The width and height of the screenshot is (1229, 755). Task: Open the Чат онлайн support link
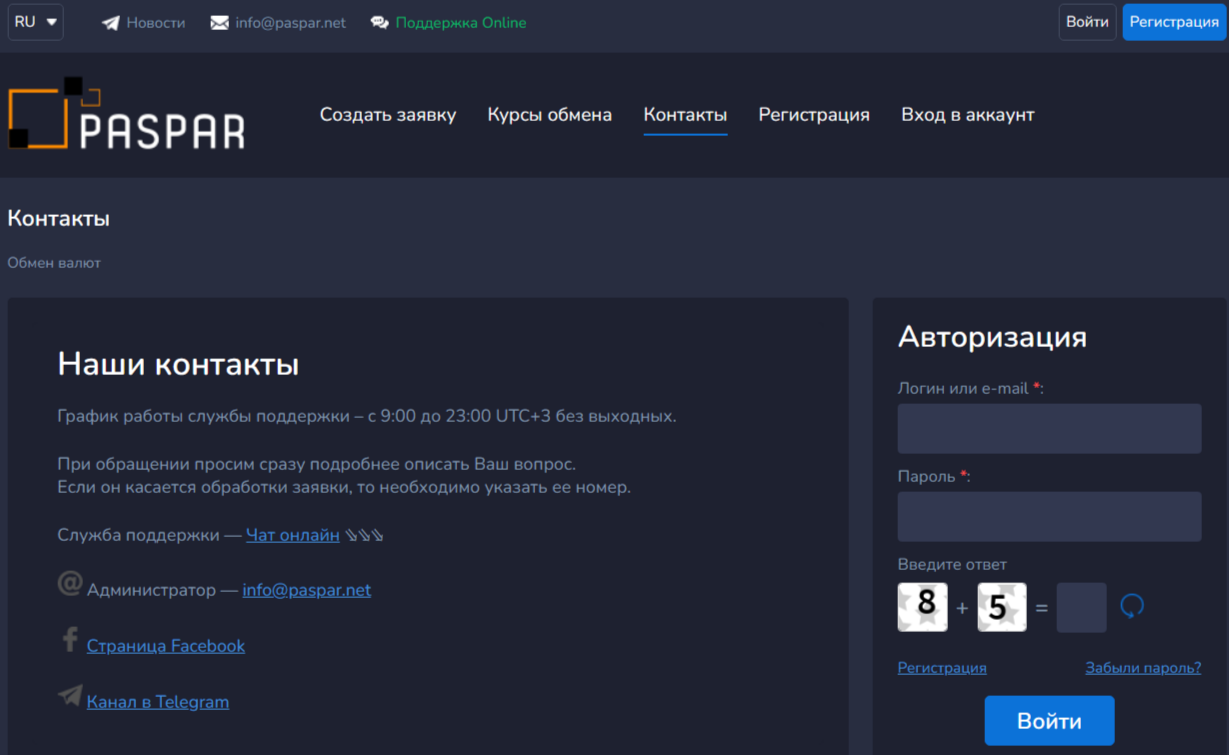click(293, 535)
